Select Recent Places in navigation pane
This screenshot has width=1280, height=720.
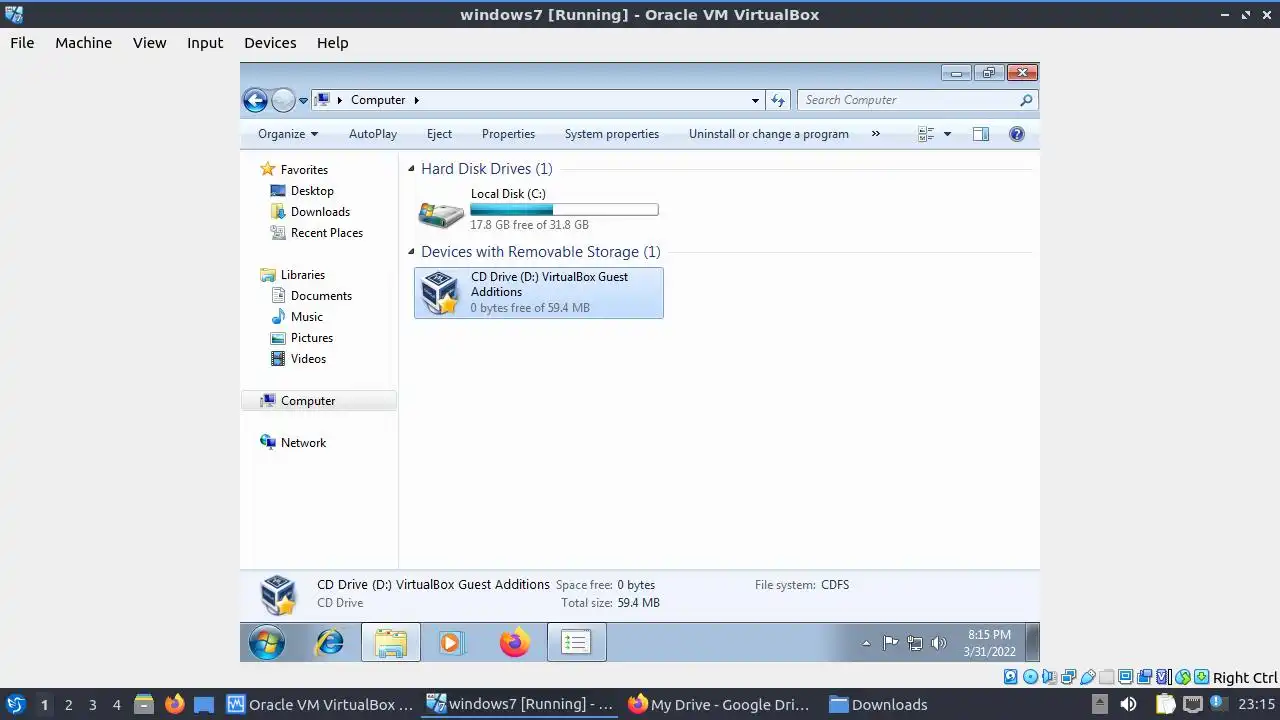point(326,233)
